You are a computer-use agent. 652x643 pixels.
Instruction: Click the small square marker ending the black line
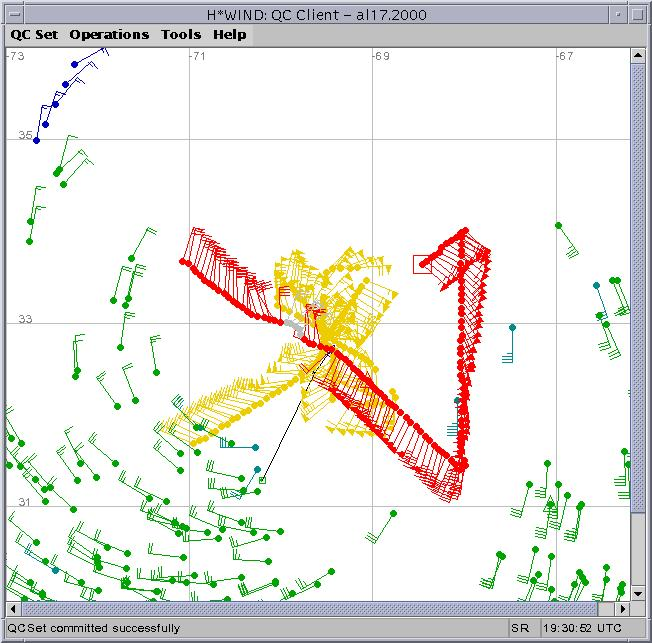coord(262,481)
